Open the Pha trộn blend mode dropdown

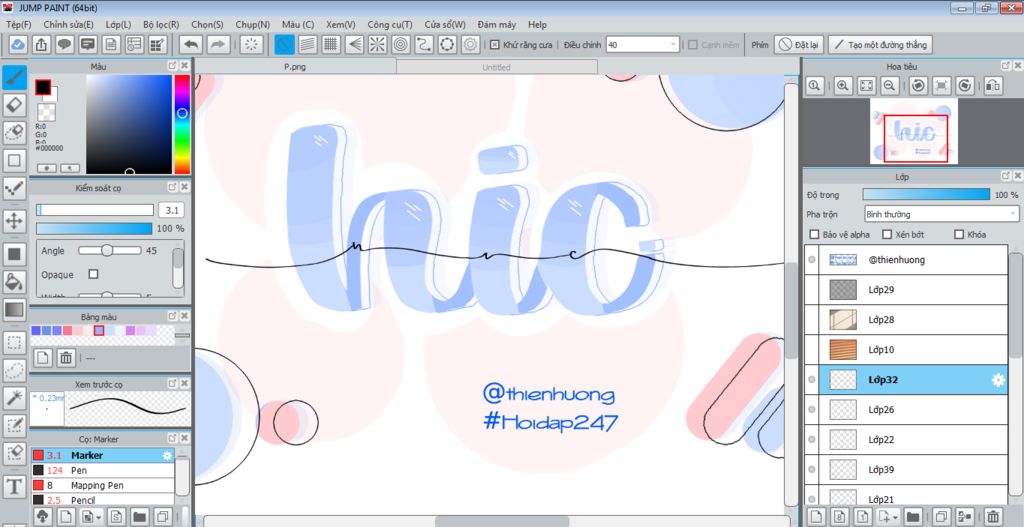(941, 214)
